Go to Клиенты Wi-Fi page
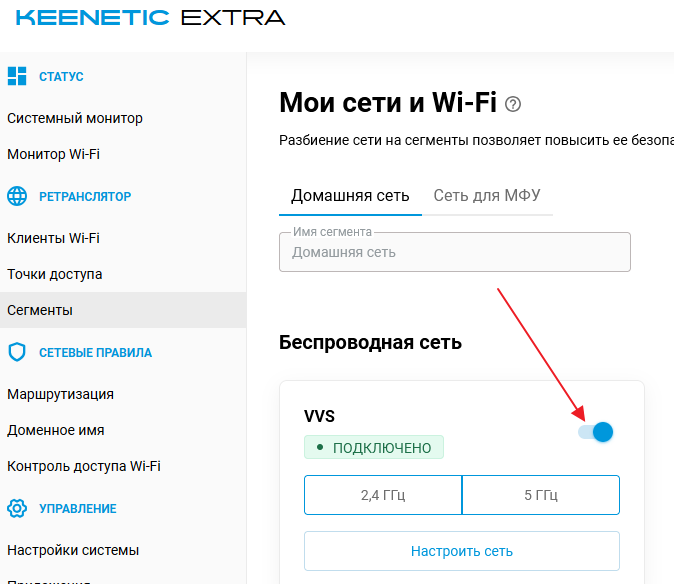 point(54,238)
